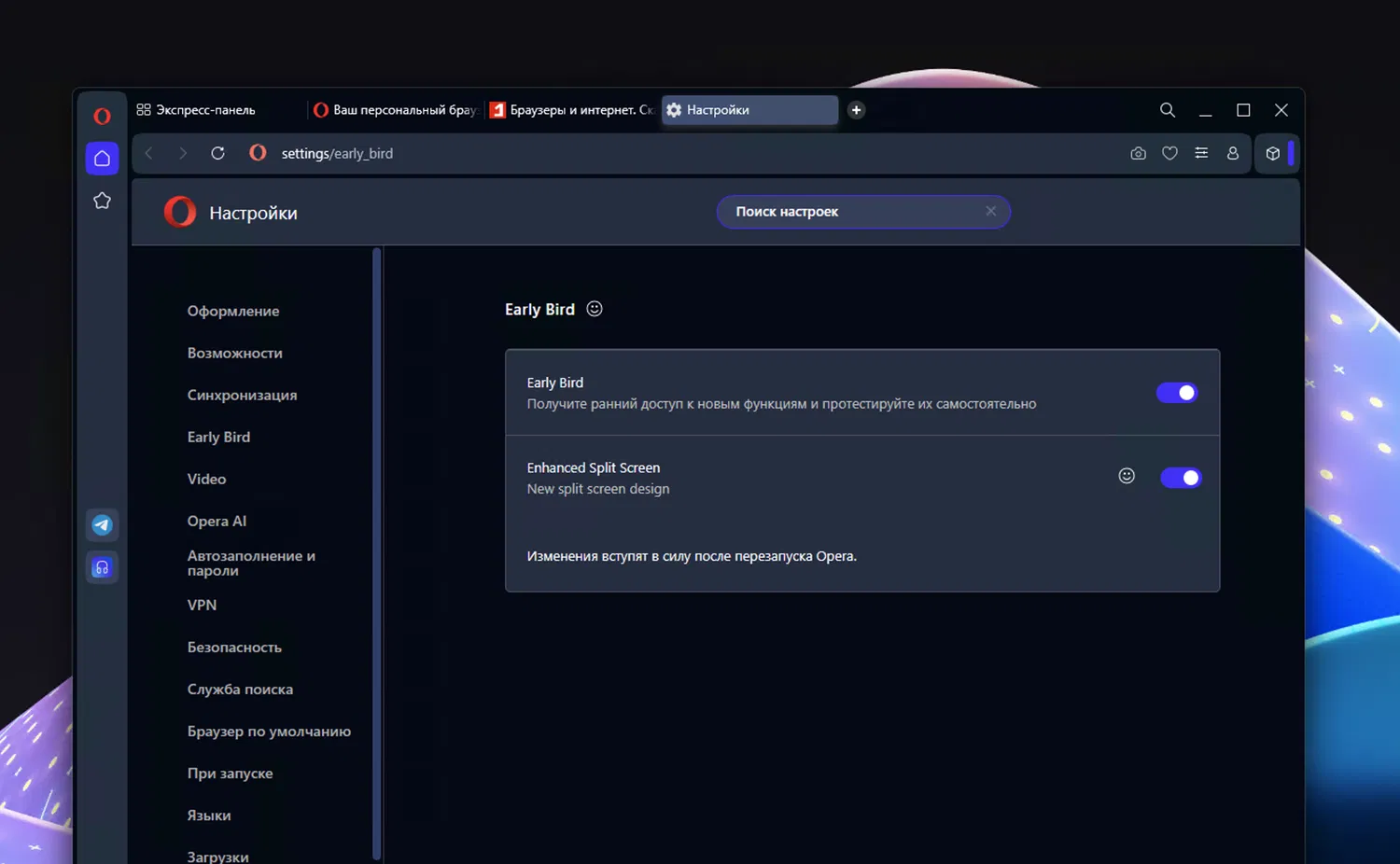Open the Aria AI sidebar icon
The height and width of the screenshot is (864, 1400).
pyautogui.click(x=103, y=567)
